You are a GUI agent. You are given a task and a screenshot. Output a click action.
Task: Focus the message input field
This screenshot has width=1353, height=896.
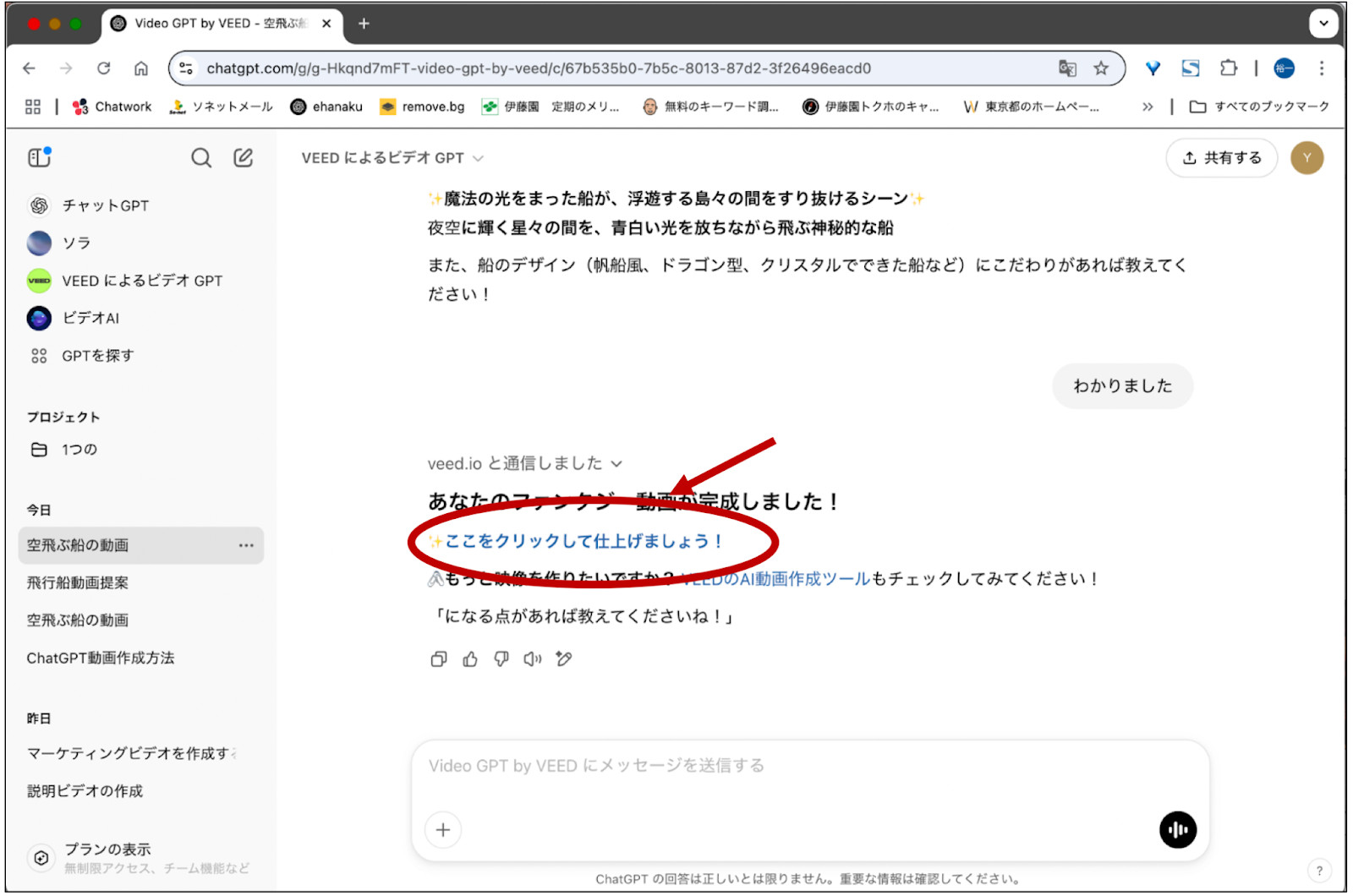pyautogui.click(x=810, y=767)
